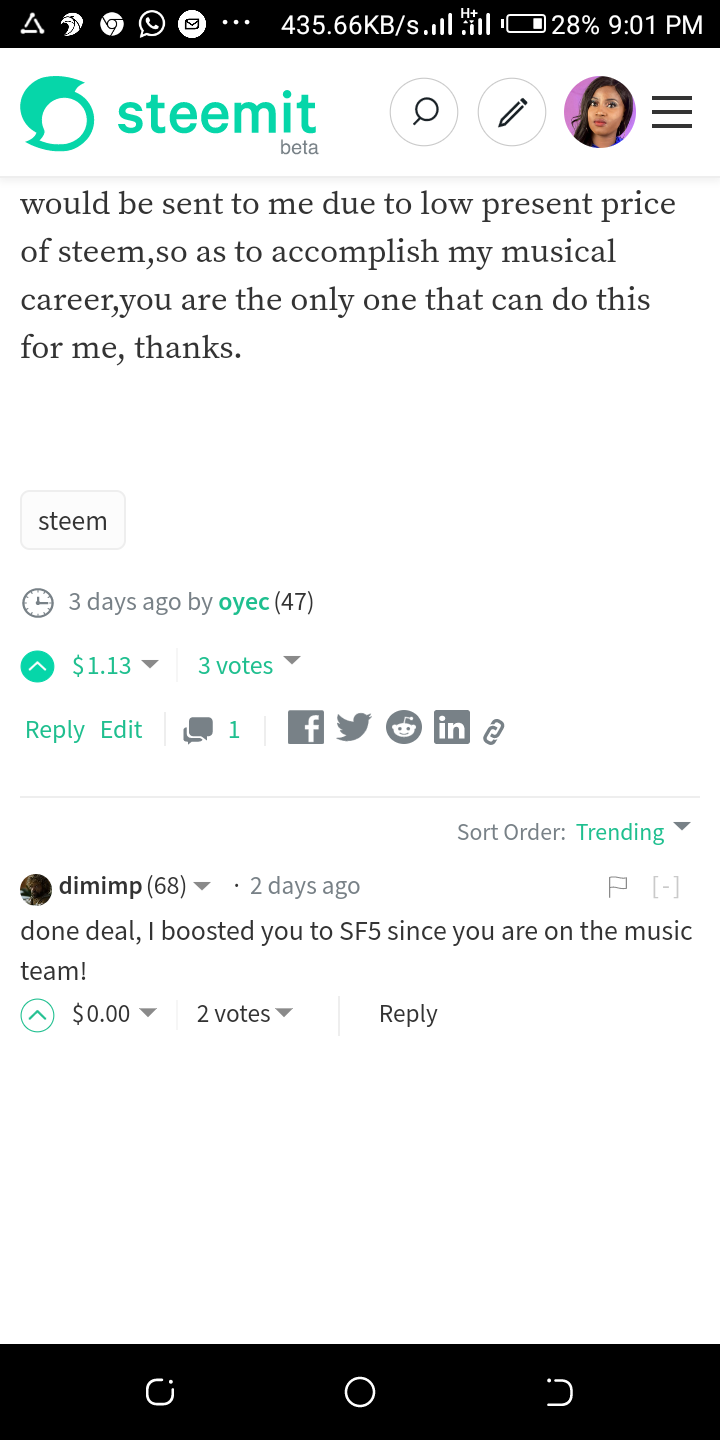Open the 3 votes dropdown

point(291,661)
